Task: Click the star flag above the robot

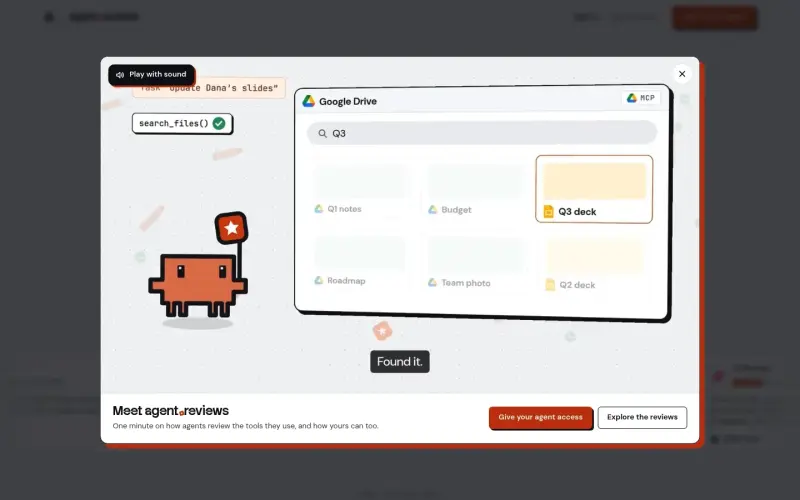Action: [x=232, y=228]
